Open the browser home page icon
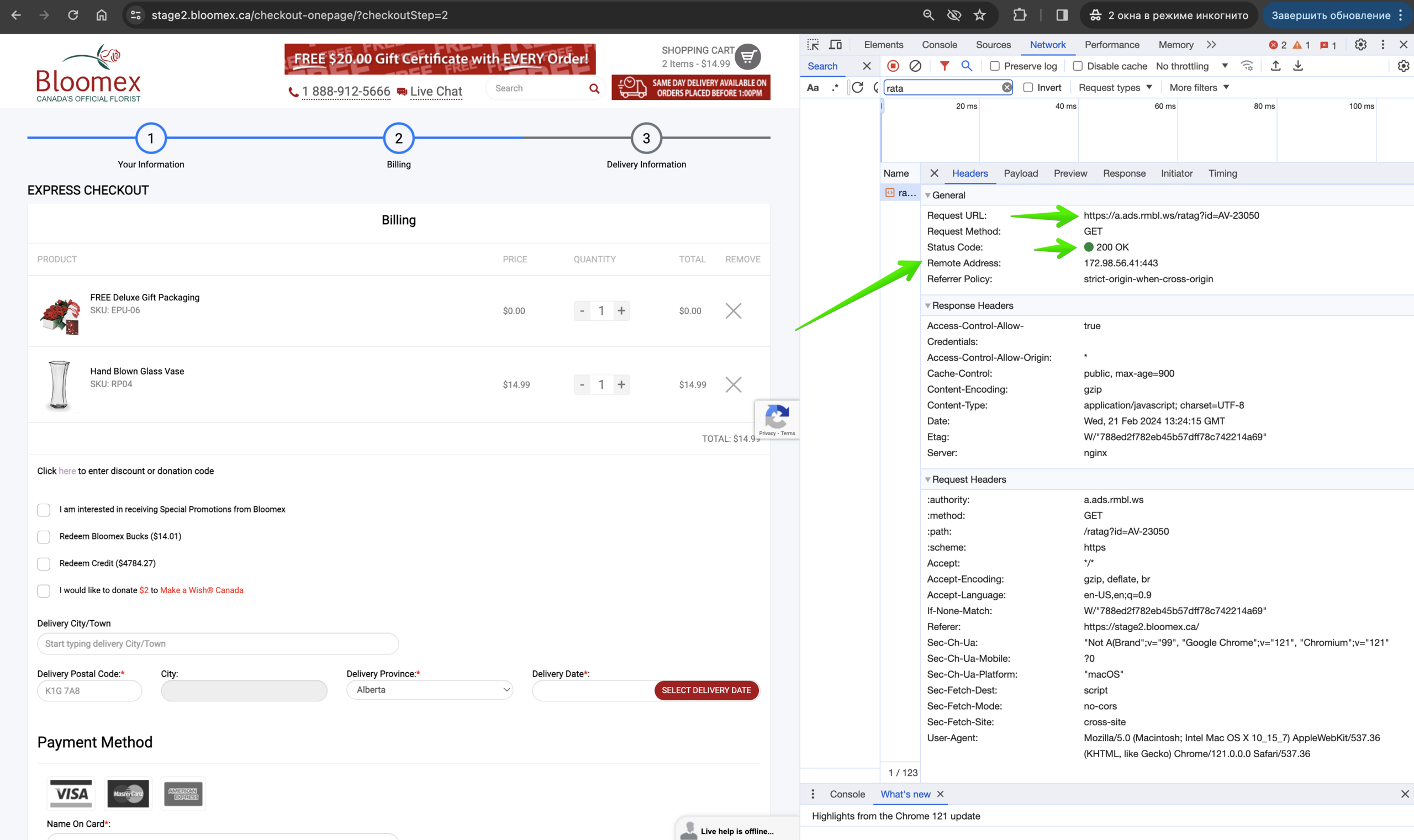This screenshot has width=1414, height=840. pyautogui.click(x=101, y=15)
